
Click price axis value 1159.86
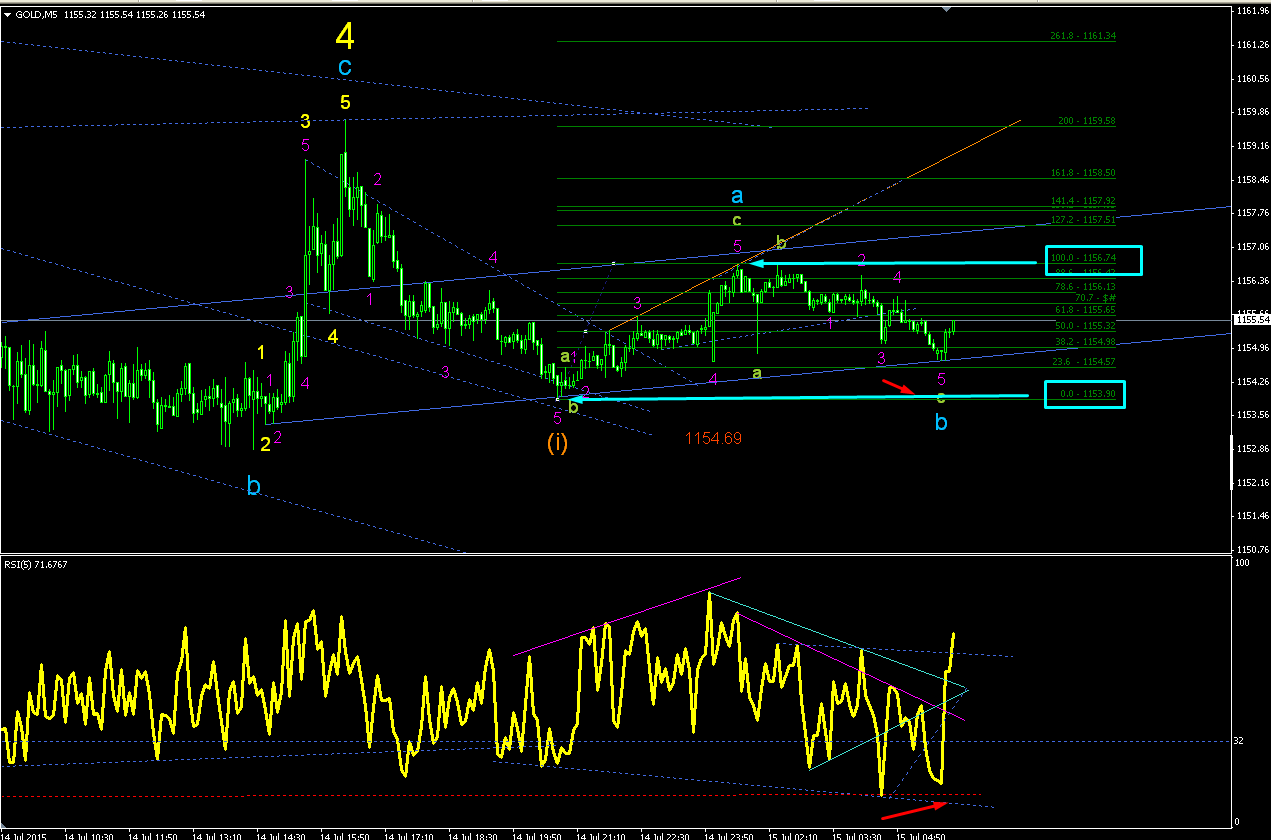pyautogui.click(x=1252, y=112)
